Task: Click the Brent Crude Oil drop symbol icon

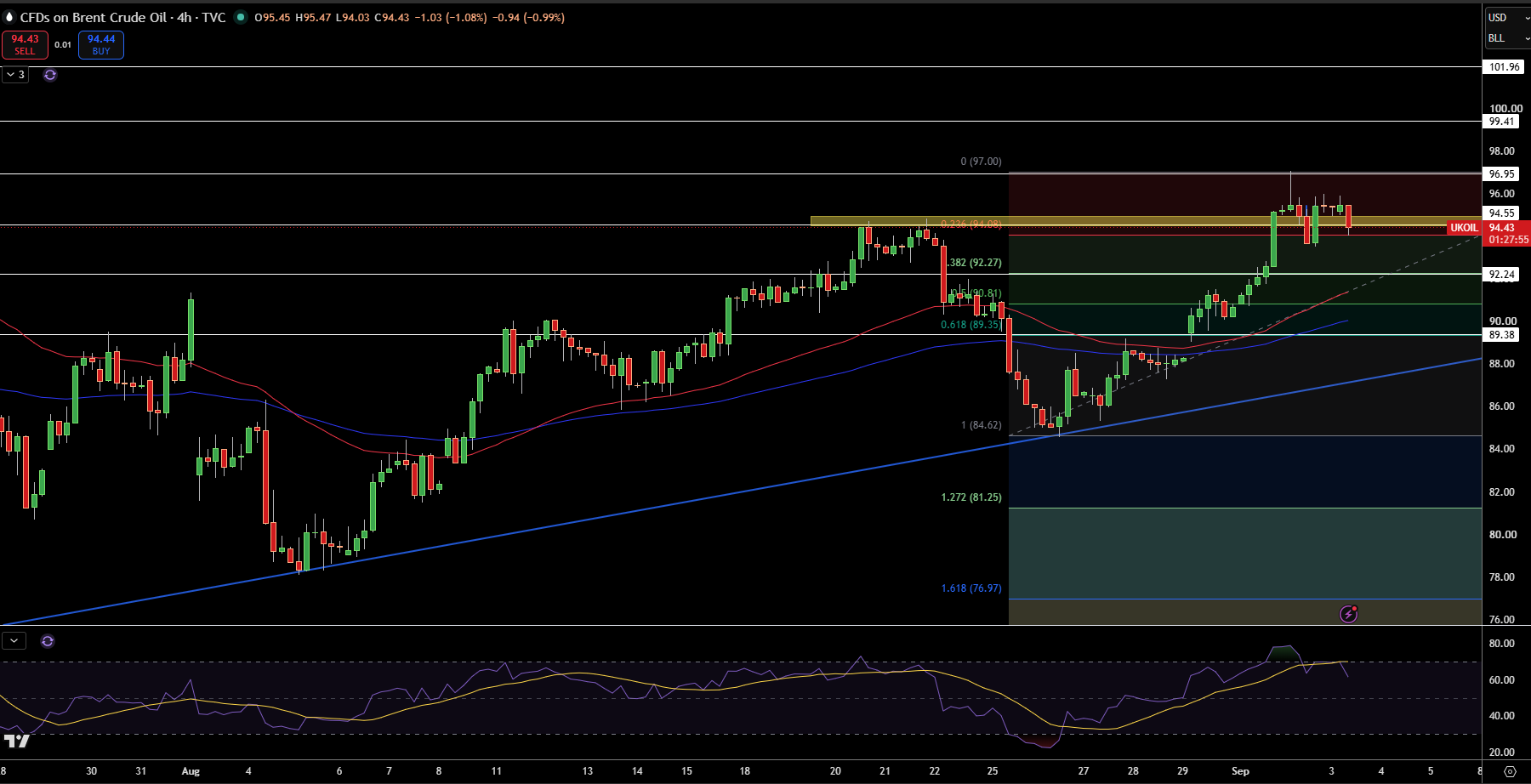Action: [9, 17]
